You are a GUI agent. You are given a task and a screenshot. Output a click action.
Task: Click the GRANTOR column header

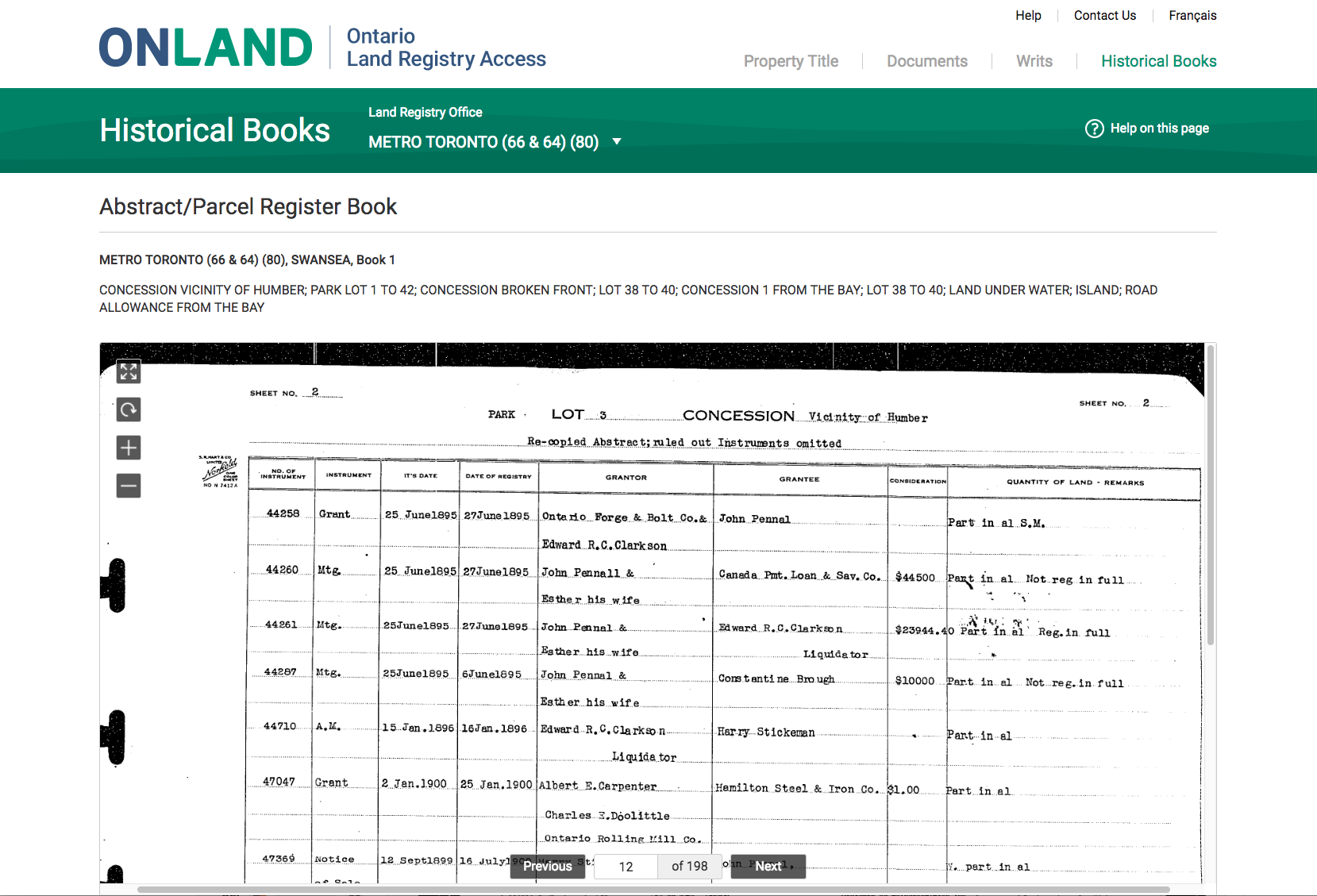pos(626,478)
